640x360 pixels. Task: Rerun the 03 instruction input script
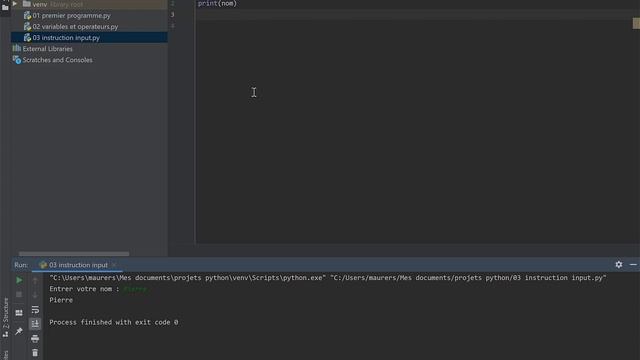(19, 280)
